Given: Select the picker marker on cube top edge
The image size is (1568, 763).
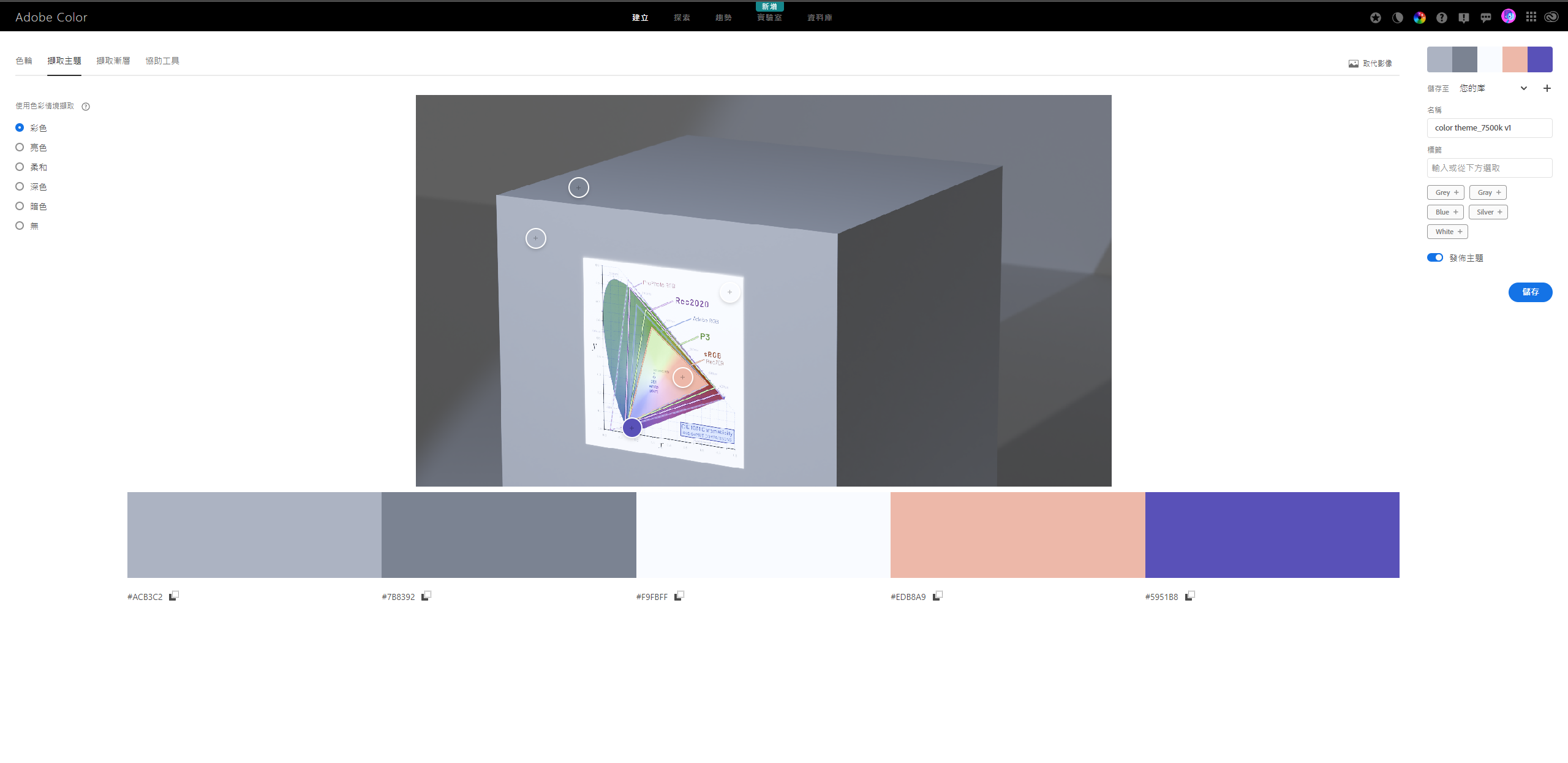Looking at the screenshot, I should coord(579,188).
